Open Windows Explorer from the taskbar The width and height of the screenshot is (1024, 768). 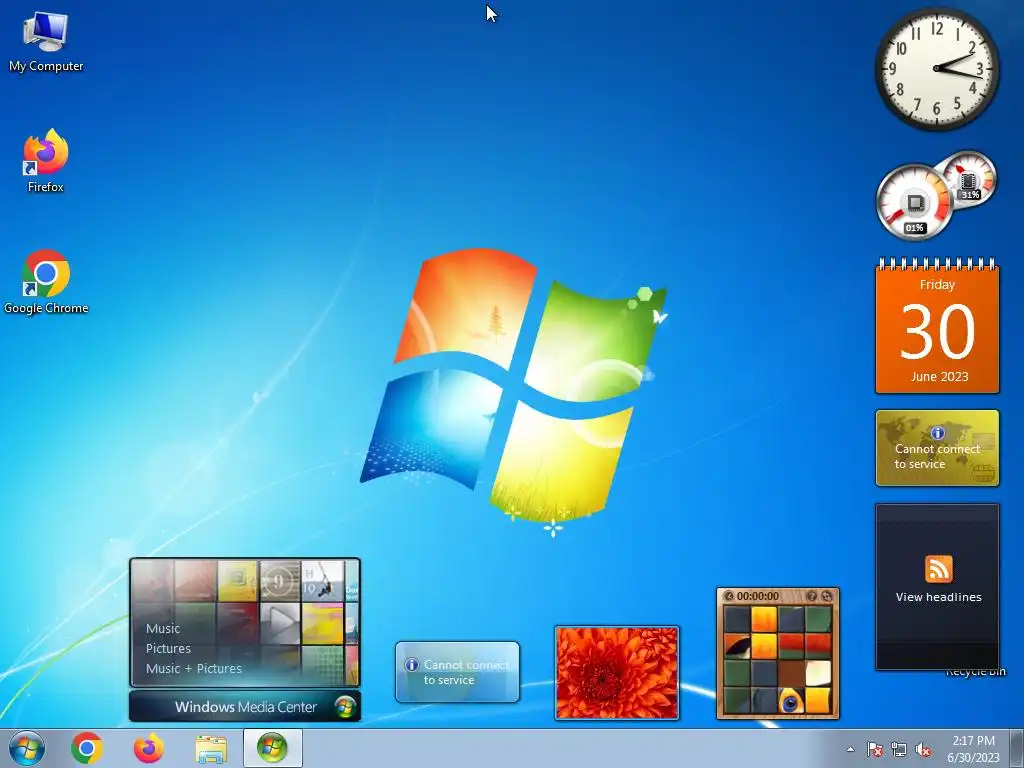pyautogui.click(x=211, y=748)
